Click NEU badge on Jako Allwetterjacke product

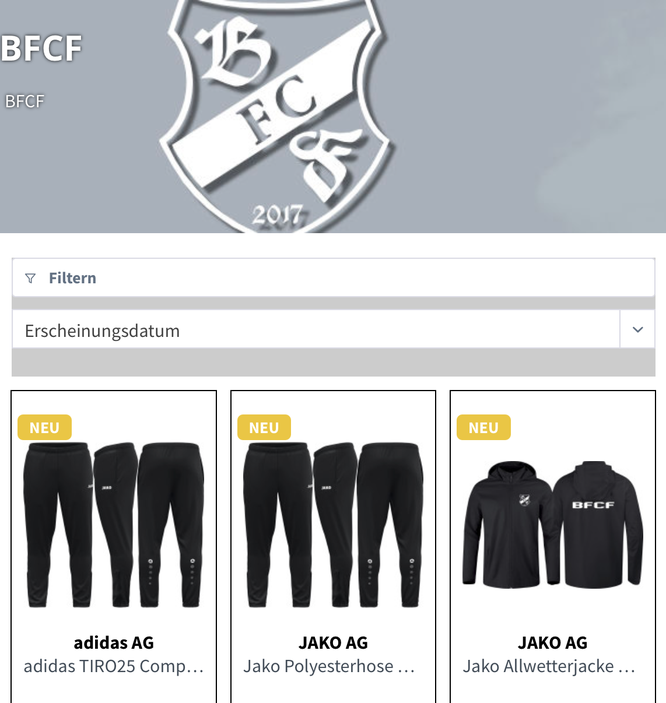pyautogui.click(x=483, y=427)
